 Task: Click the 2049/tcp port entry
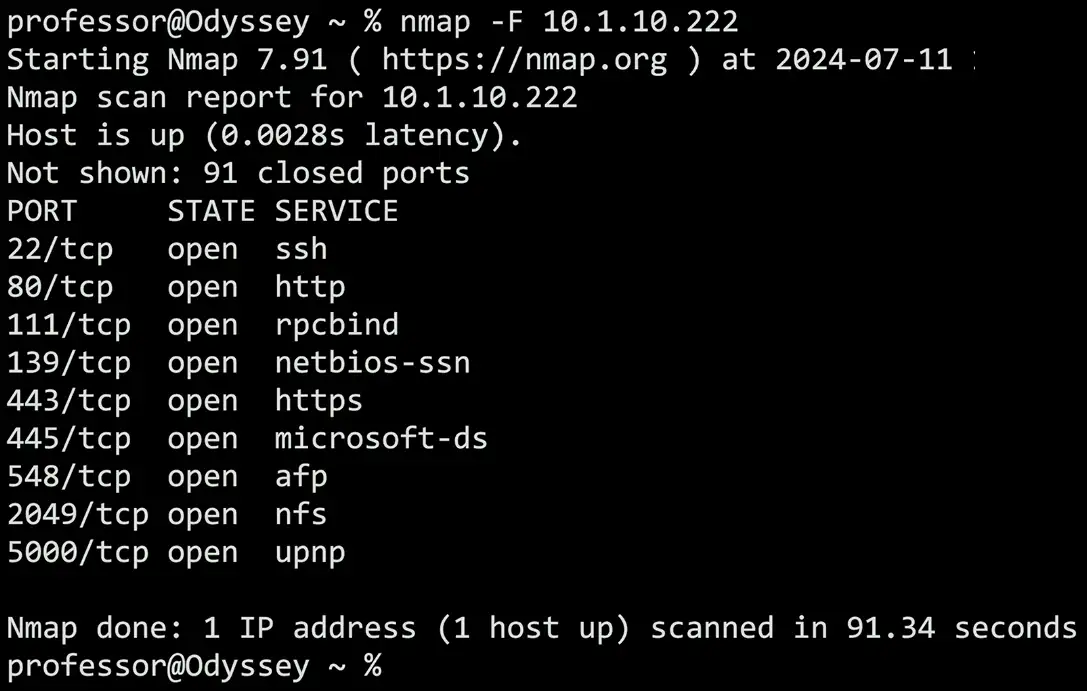(x=78, y=515)
